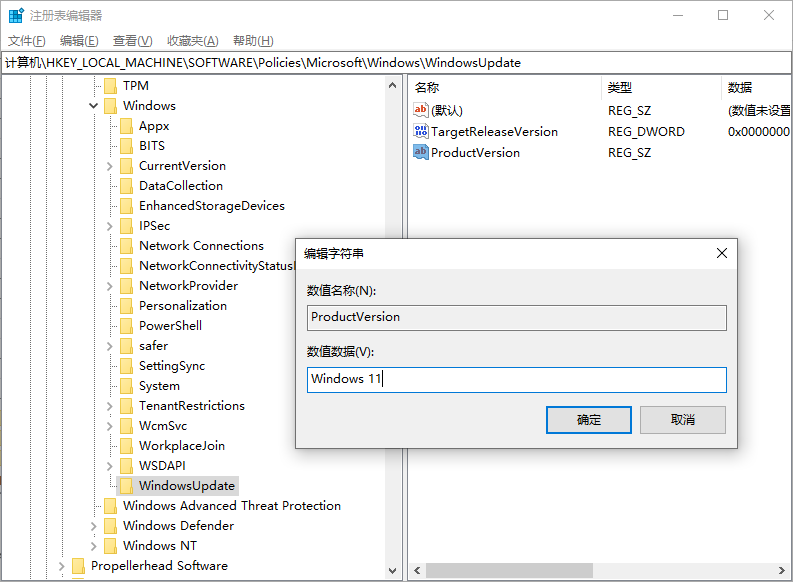This screenshot has width=793, height=582.
Task: Expand the Windows Defender key
Action: pyautogui.click(x=94, y=526)
